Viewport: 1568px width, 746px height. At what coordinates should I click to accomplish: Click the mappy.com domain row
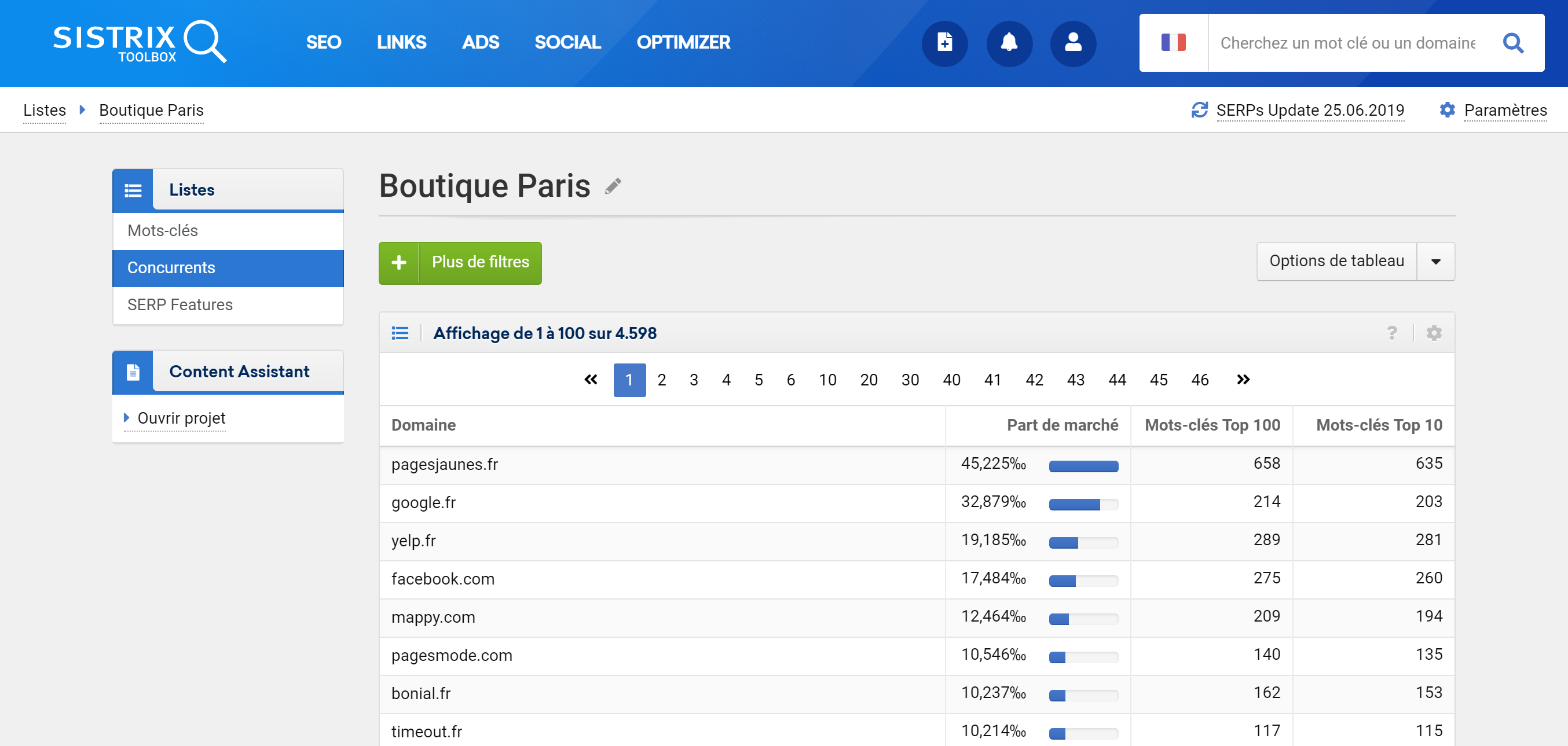917,618
